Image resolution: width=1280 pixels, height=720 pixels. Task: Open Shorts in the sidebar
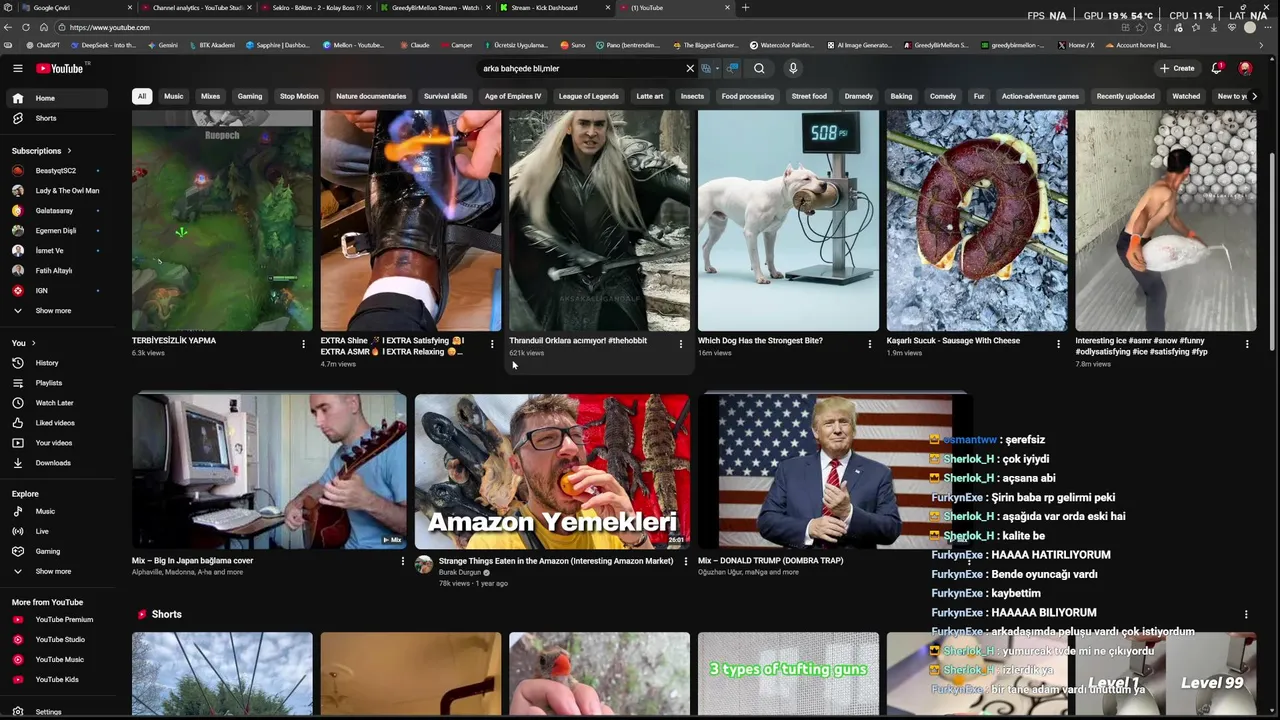(x=59, y=118)
